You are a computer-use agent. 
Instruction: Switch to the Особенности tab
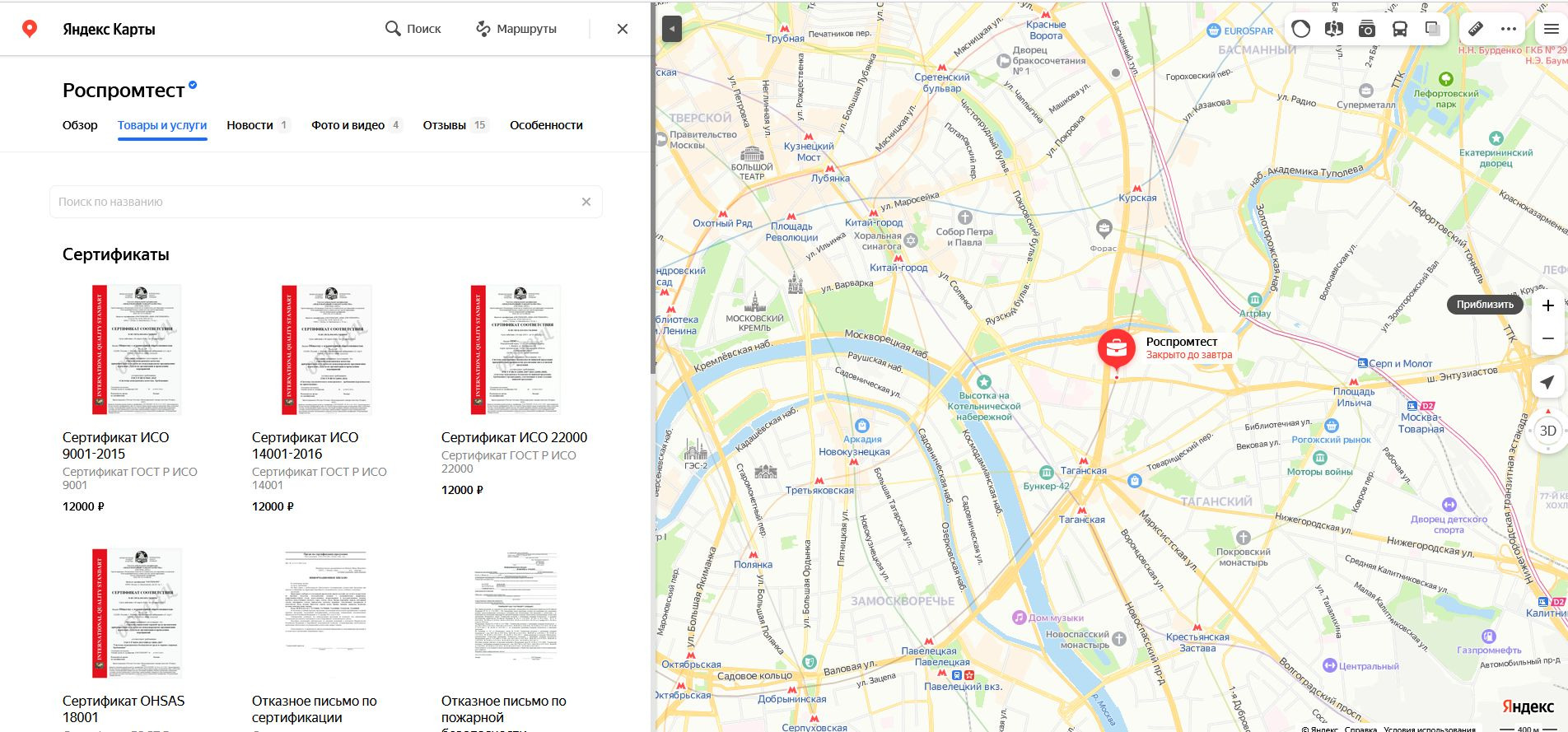tap(546, 125)
